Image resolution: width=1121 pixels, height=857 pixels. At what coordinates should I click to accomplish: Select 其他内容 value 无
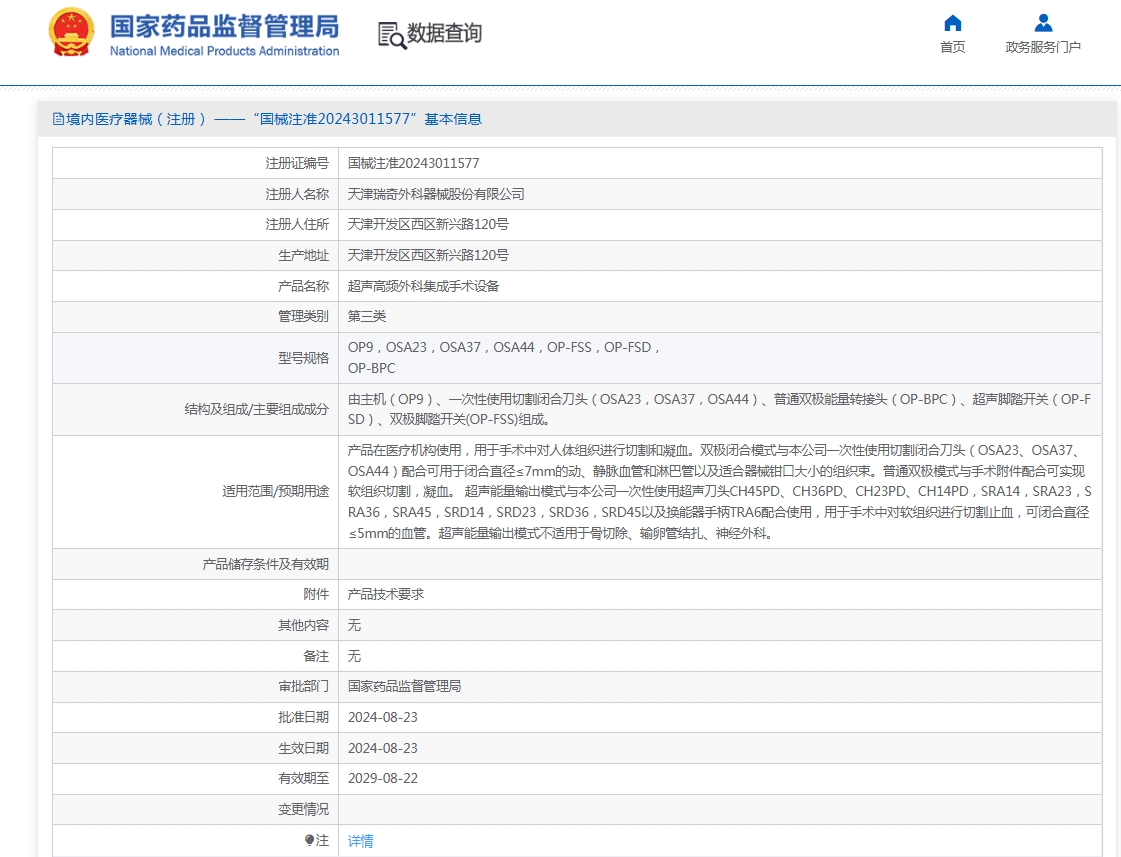tap(354, 625)
